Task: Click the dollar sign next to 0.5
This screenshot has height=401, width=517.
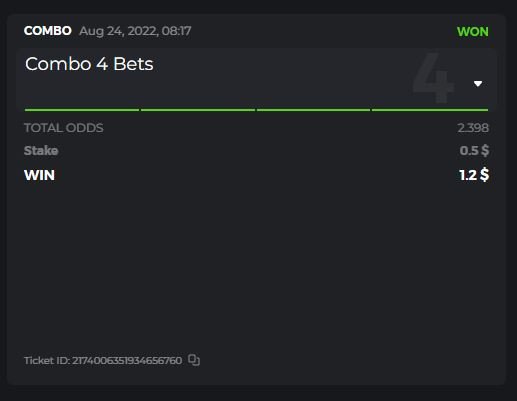Action: 485,151
